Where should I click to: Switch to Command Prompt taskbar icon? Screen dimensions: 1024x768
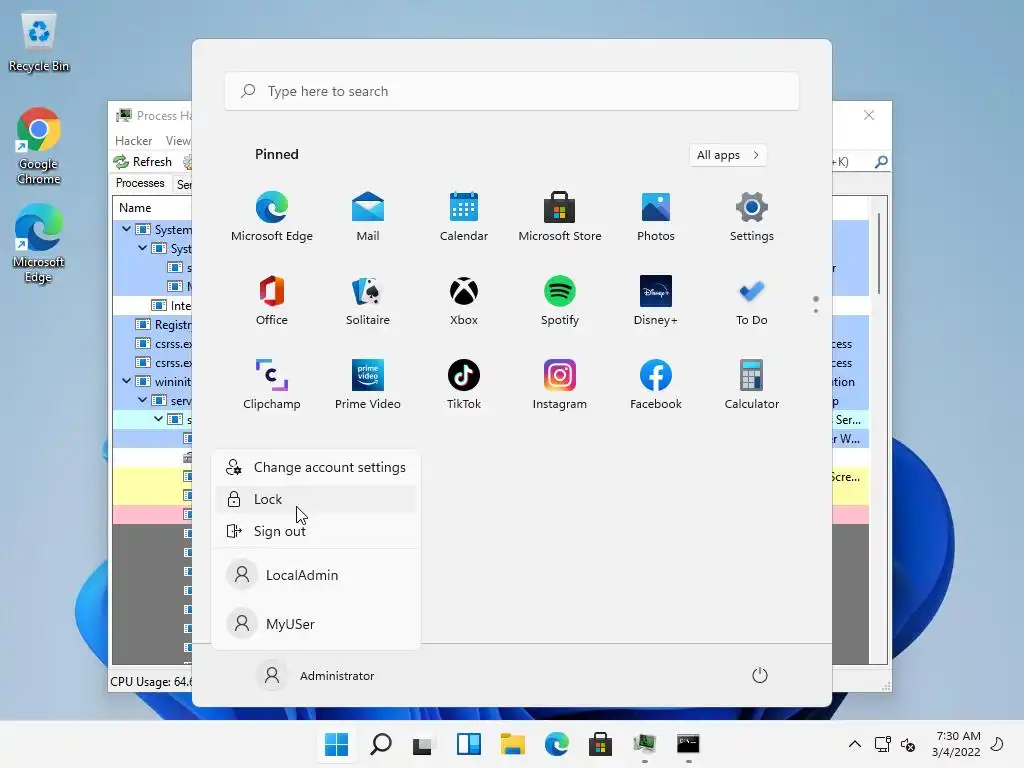tap(688, 744)
